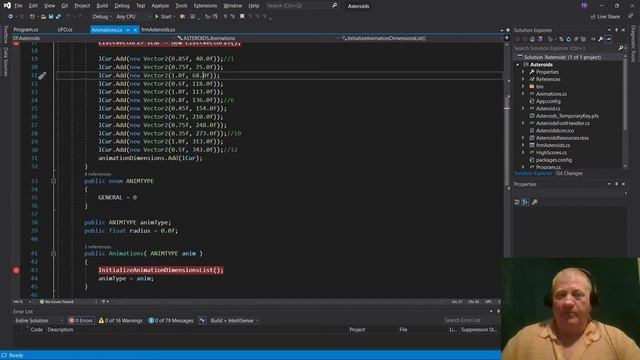
Task: Open the Edit menu
Action: pyautogui.click(x=33, y=6)
